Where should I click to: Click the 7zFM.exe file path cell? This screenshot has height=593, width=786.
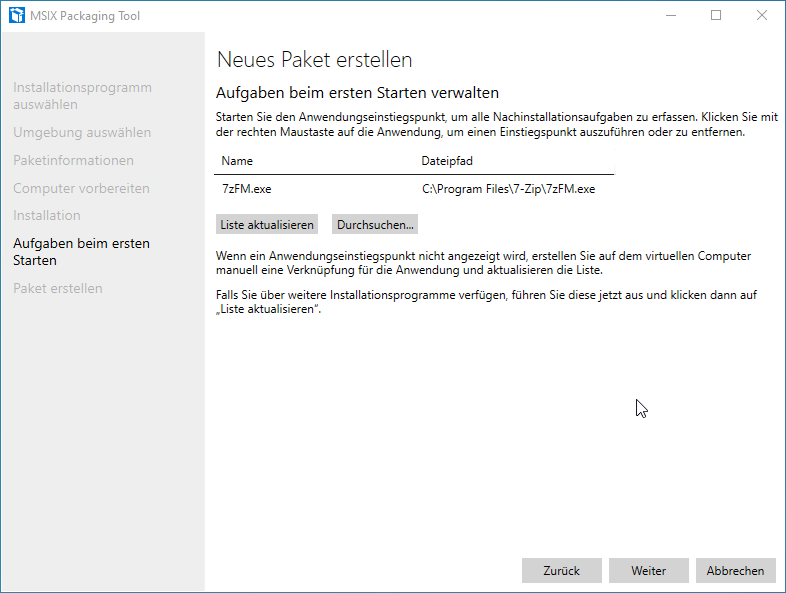pos(508,188)
